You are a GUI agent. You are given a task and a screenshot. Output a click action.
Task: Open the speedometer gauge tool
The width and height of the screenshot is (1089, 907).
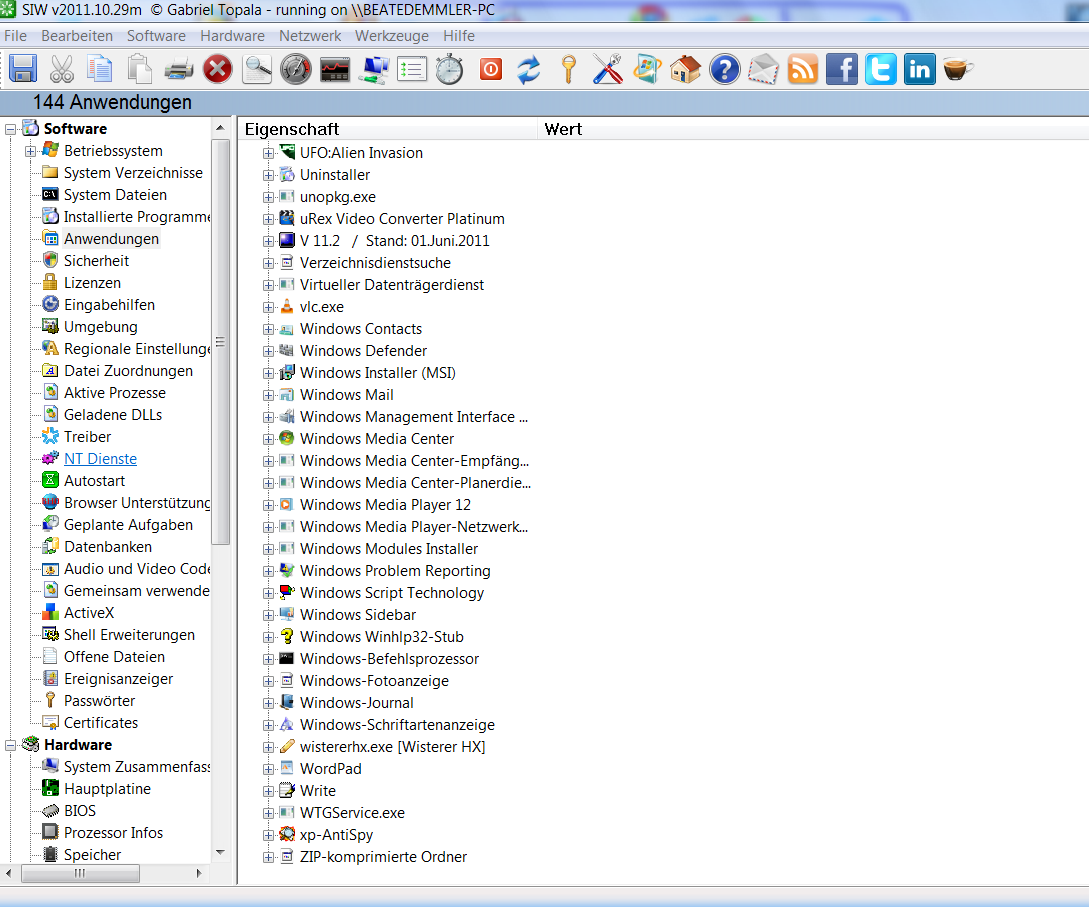pos(296,69)
